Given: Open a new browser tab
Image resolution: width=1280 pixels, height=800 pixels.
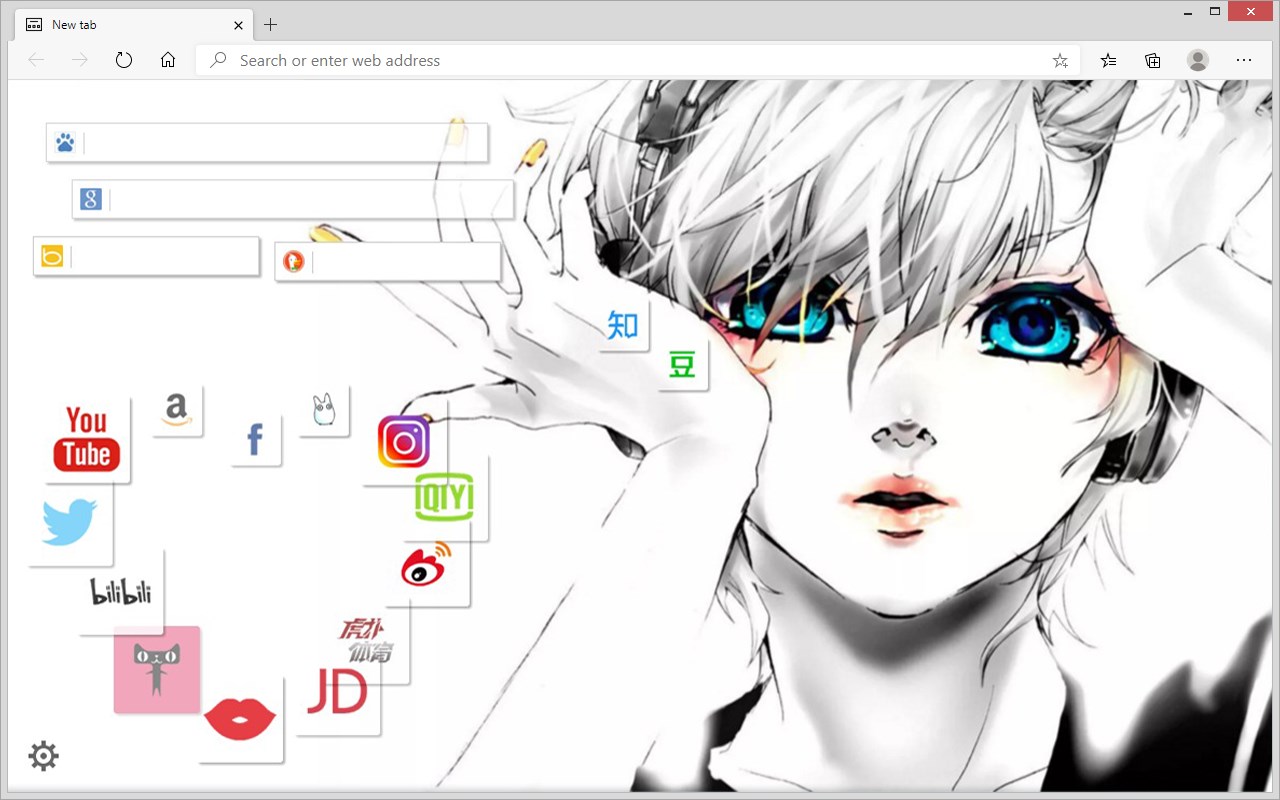Looking at the screenshot, I should (x=270, y=25).
